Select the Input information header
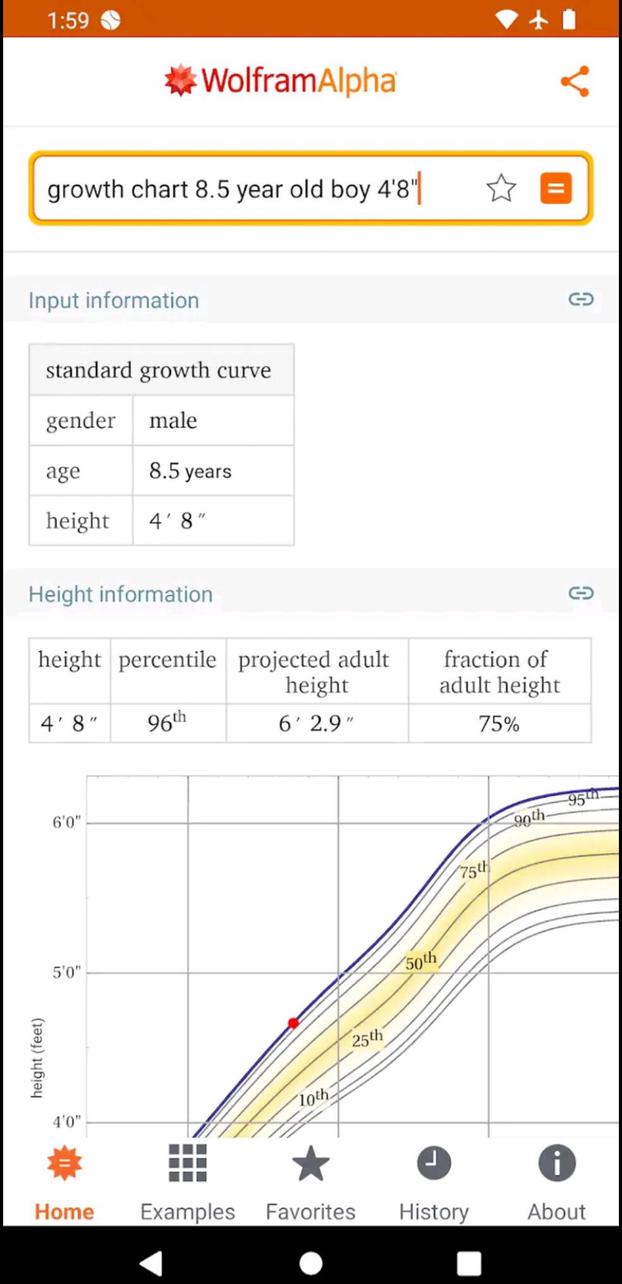This screenshot has height=1284, width=622. click(x=113, y=300)
